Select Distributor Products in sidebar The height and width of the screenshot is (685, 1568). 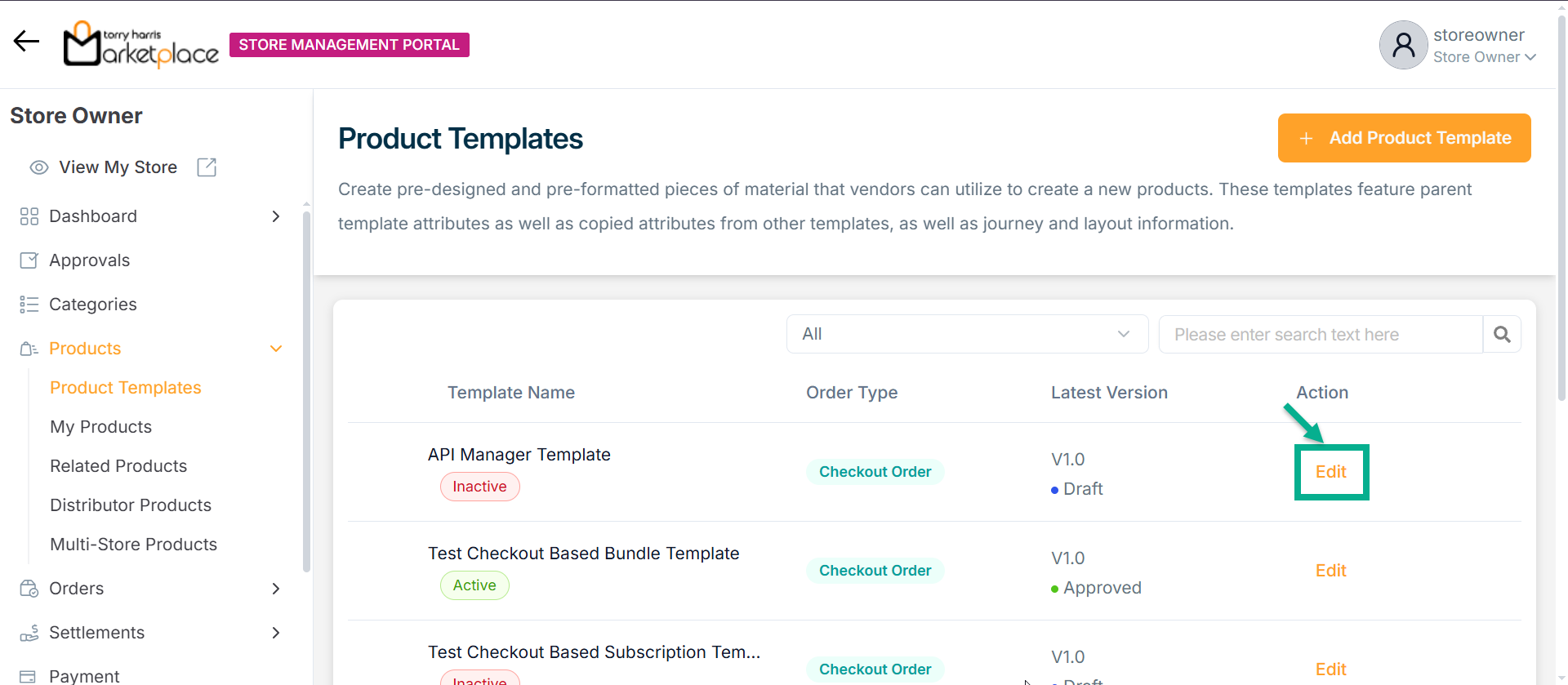[131, 505]
